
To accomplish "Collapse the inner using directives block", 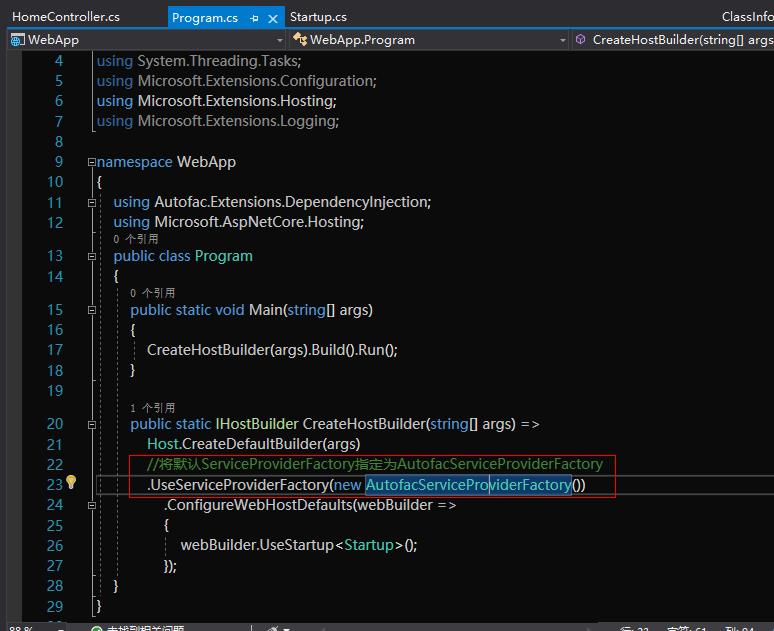I will (91, 202).
